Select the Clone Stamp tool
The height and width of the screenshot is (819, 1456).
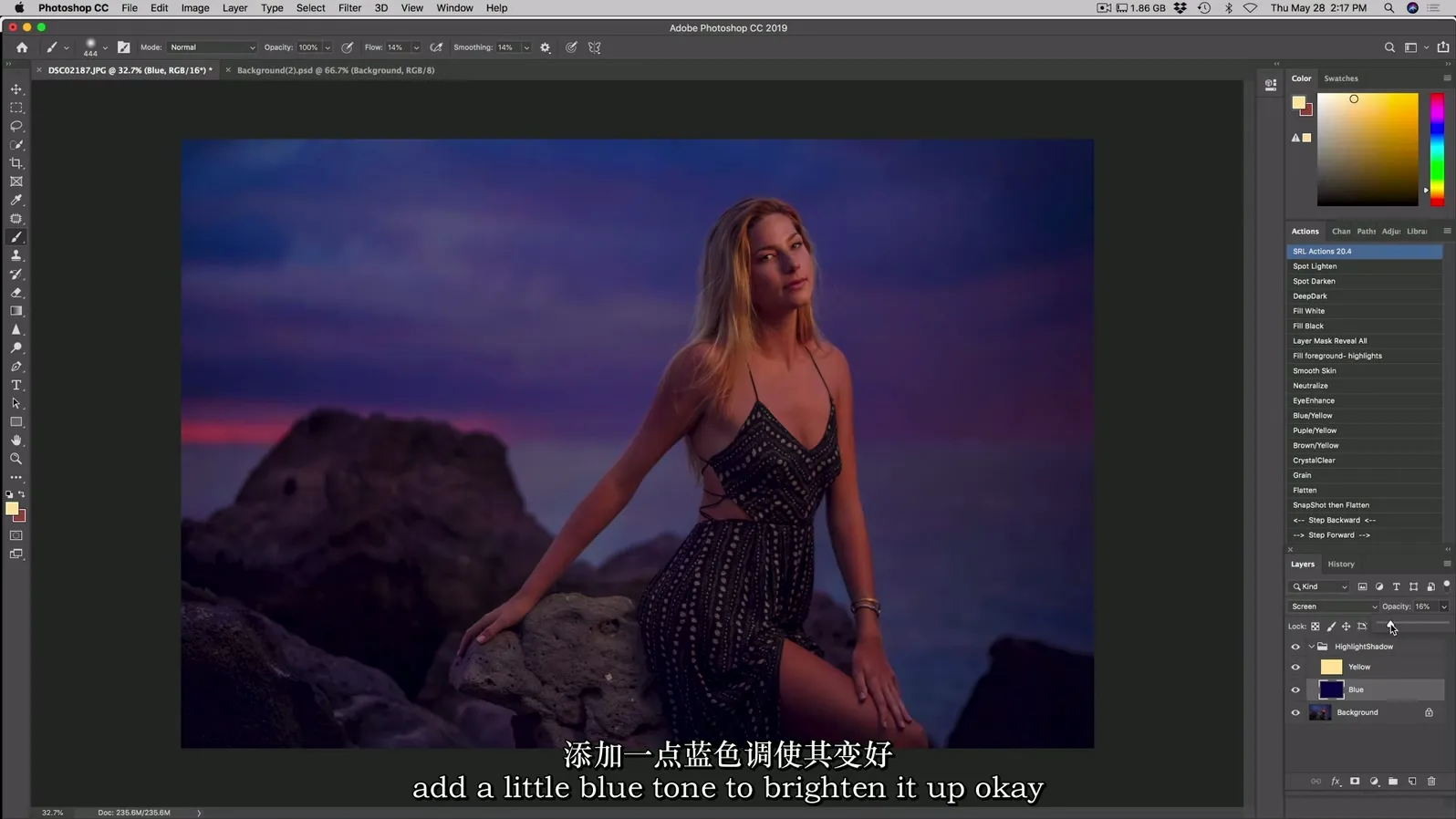16,256
